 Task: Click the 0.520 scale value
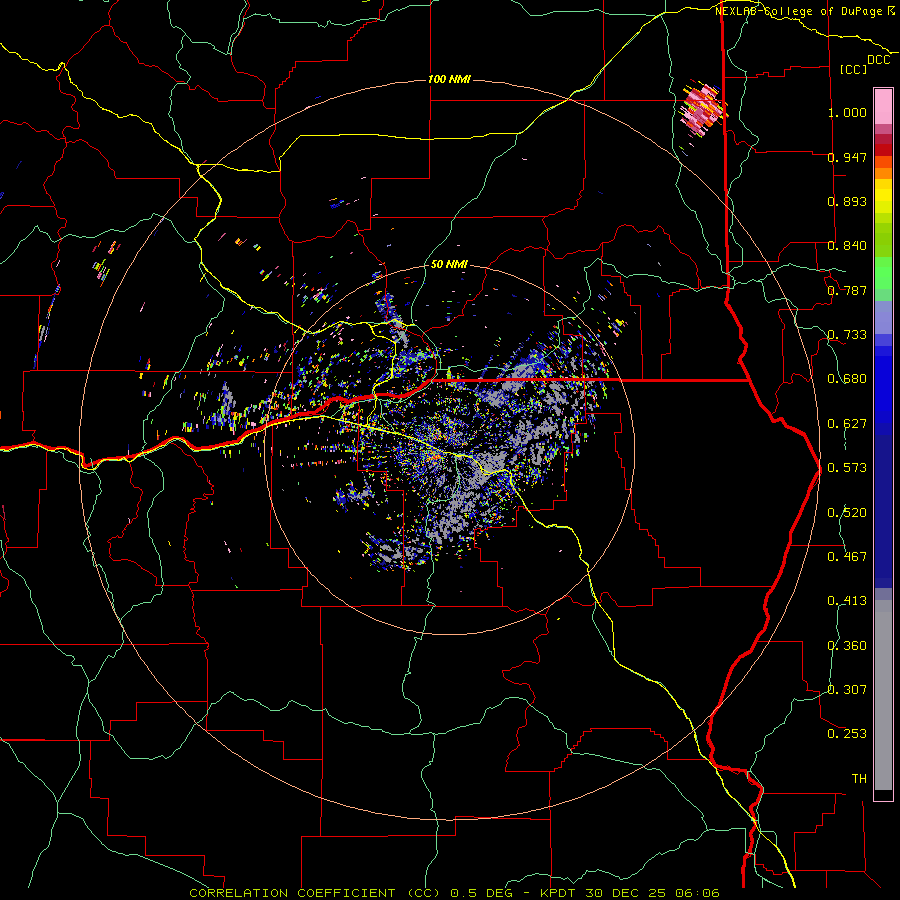pyautogui.click(x=847, y=513)
